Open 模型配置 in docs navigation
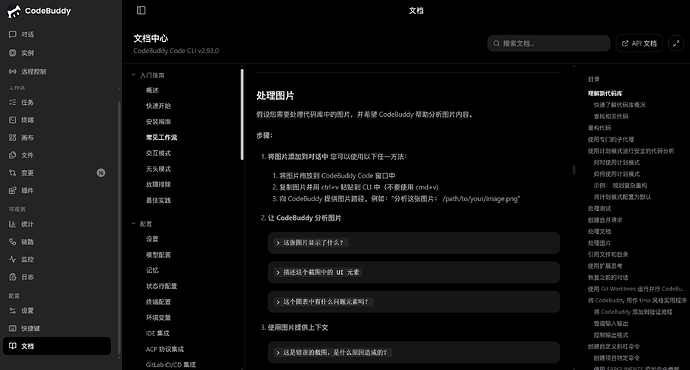Image resolution: width=690 pixels, height=370 pixels. click(x=158, y=255)
